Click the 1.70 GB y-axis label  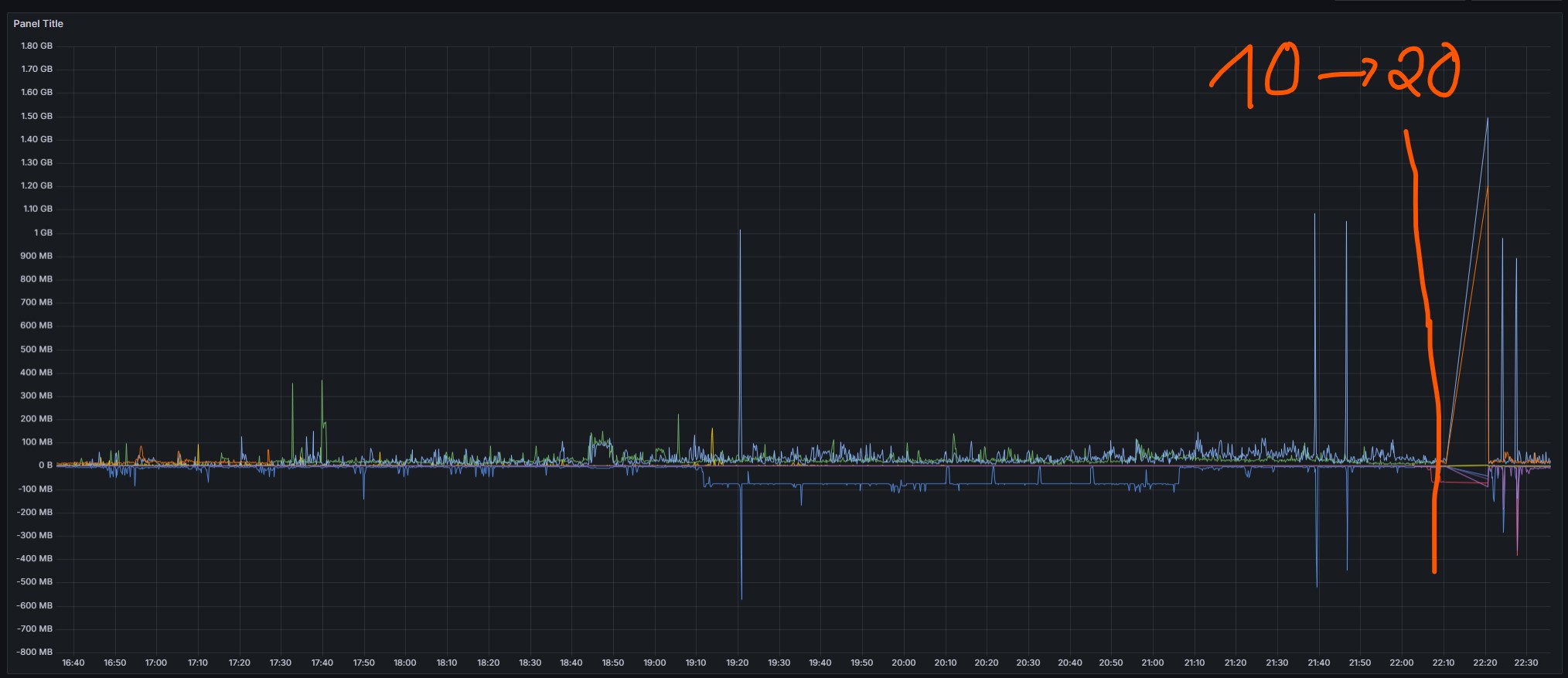click(x=36, y=69)
